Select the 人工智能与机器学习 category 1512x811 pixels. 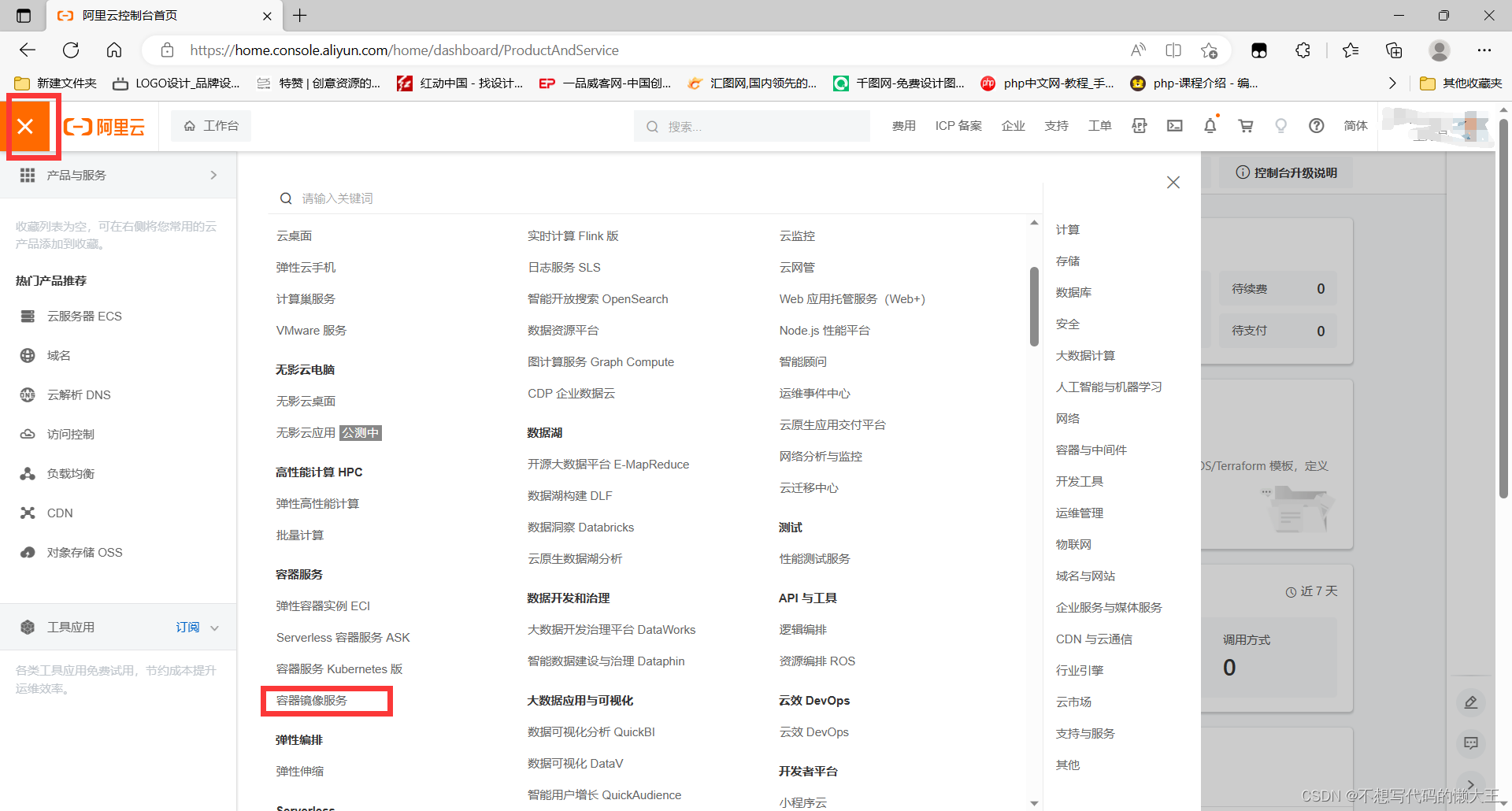pos(1109,387)
